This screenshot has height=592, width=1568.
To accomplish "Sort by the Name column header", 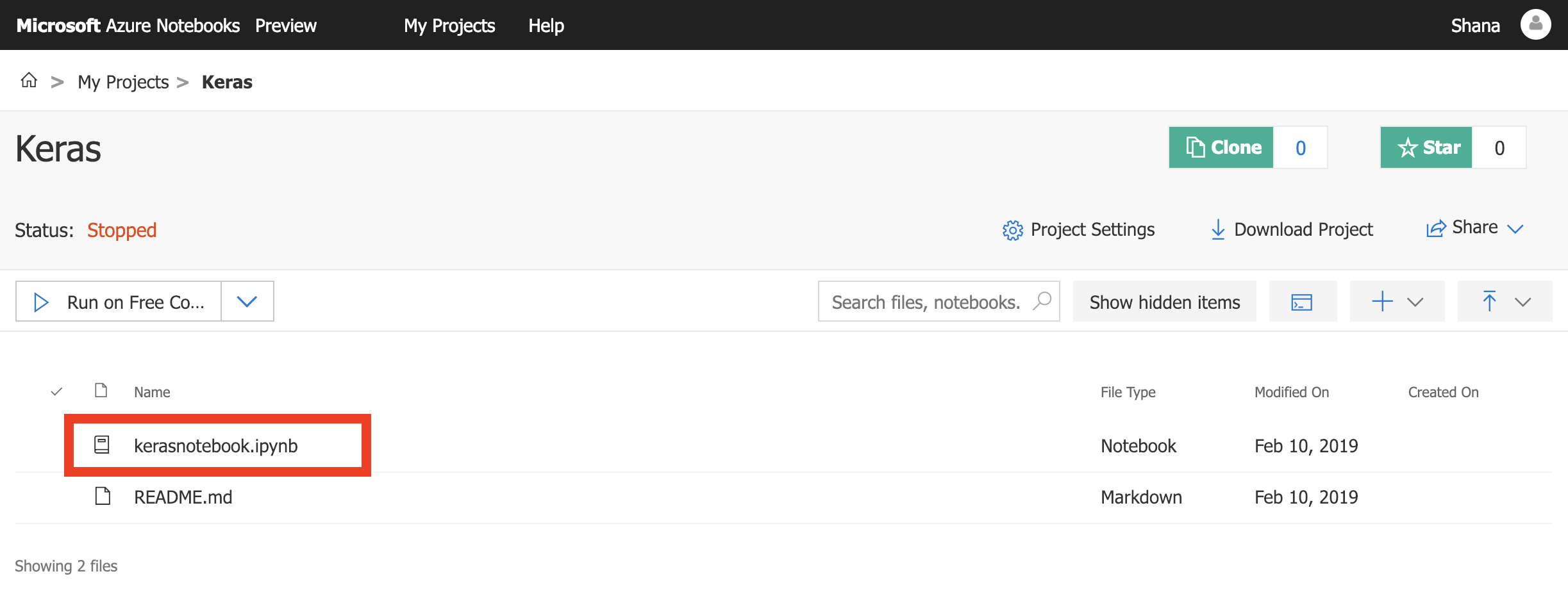I will pos(152,392).
